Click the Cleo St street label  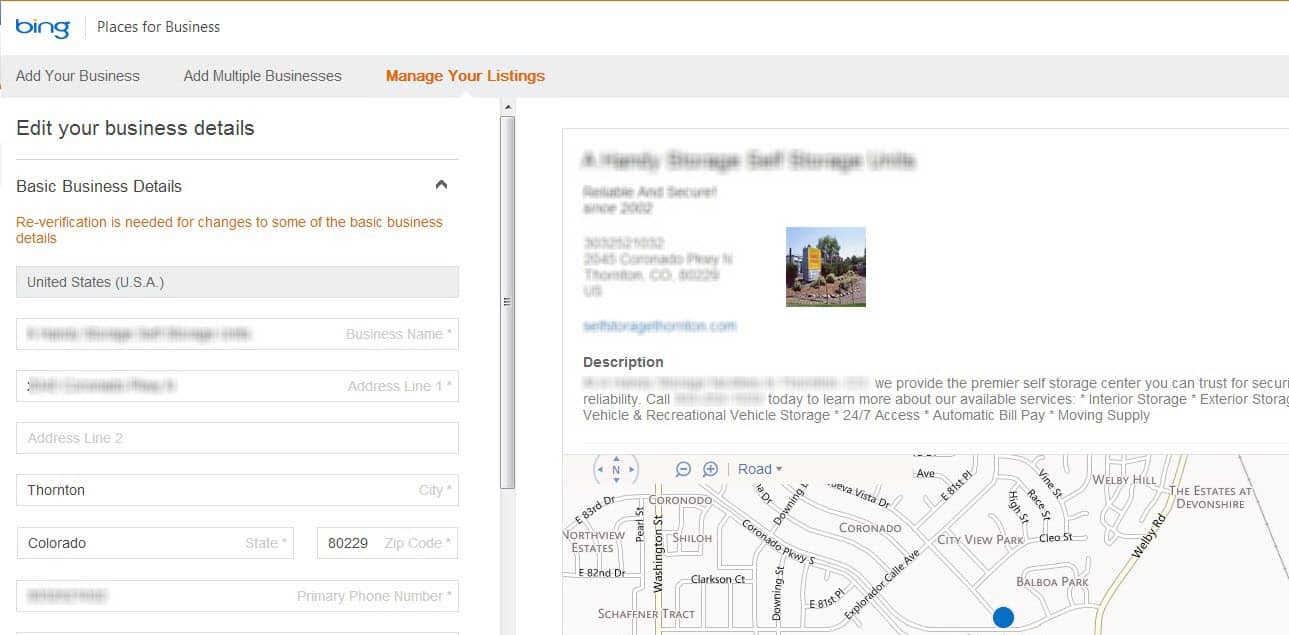click(x=1056, y=537)
